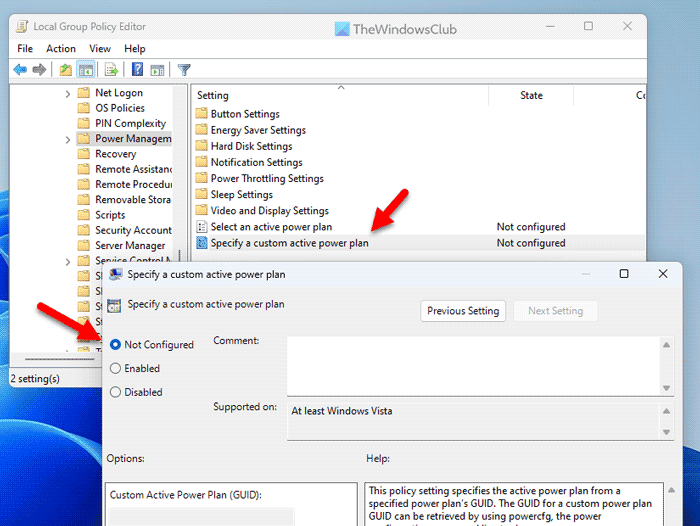Click the Up one level folder icon
This screenshot has height=526, width=700.
click(66, 70)
